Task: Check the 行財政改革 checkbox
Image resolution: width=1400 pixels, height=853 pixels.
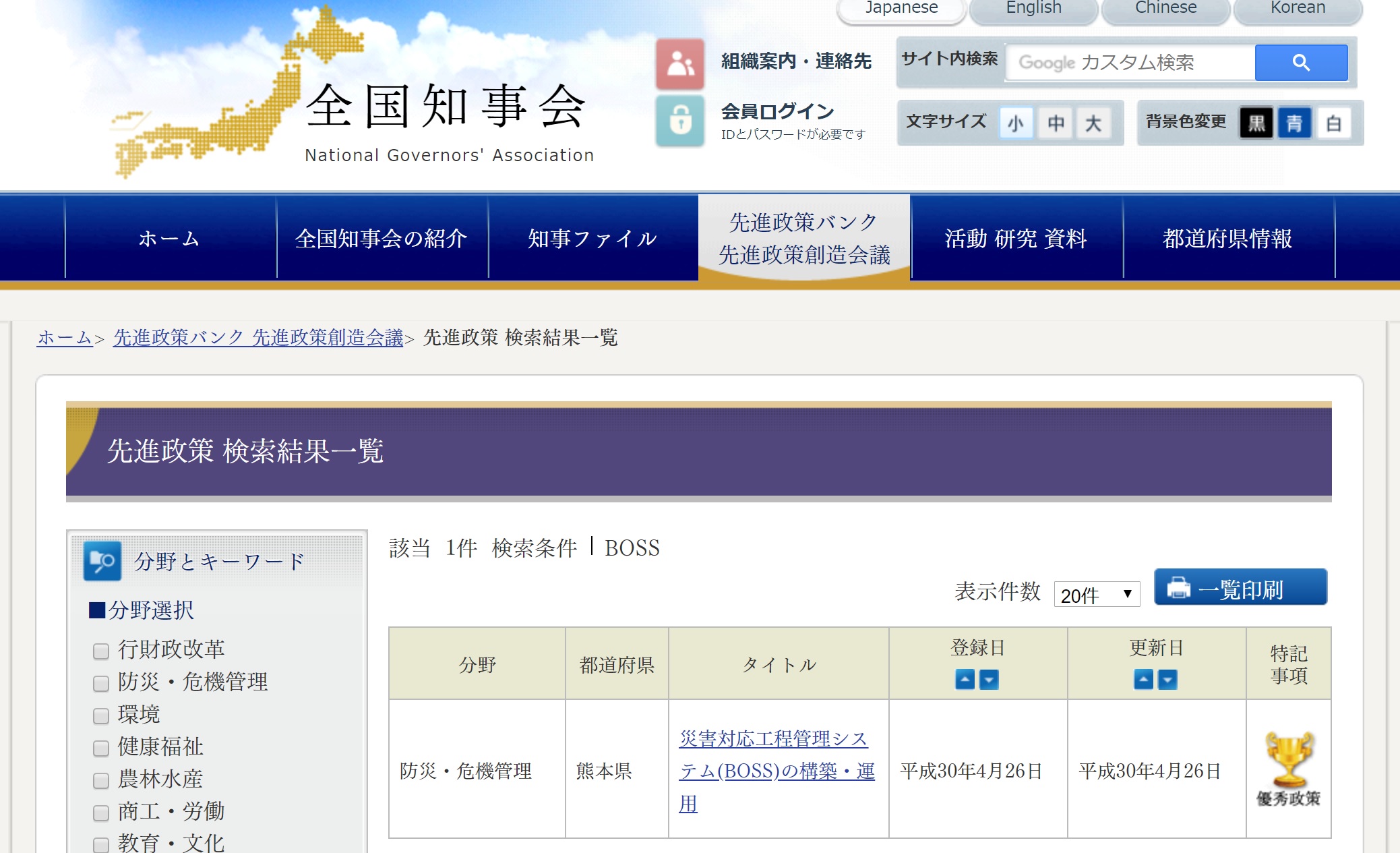Action: [x=101, y=651]
